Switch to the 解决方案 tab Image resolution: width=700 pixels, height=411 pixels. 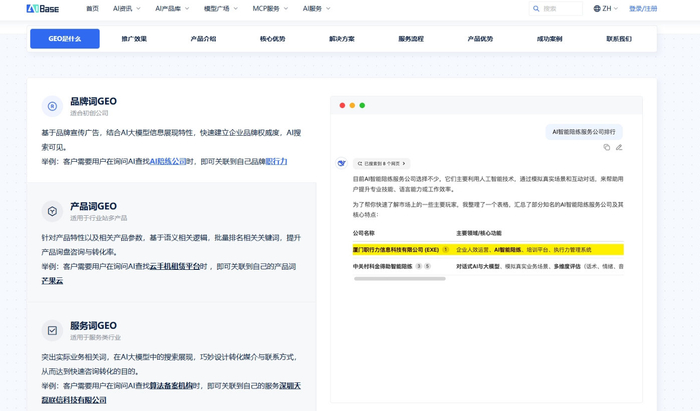click(342, 39)
